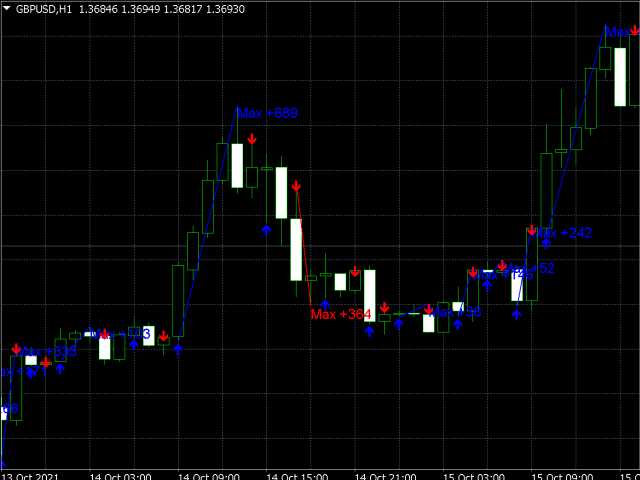The width and height of the screenshot is (640, 480).
Task: Click the "14 Oct 03:00" time axis label
Action: 121,476
